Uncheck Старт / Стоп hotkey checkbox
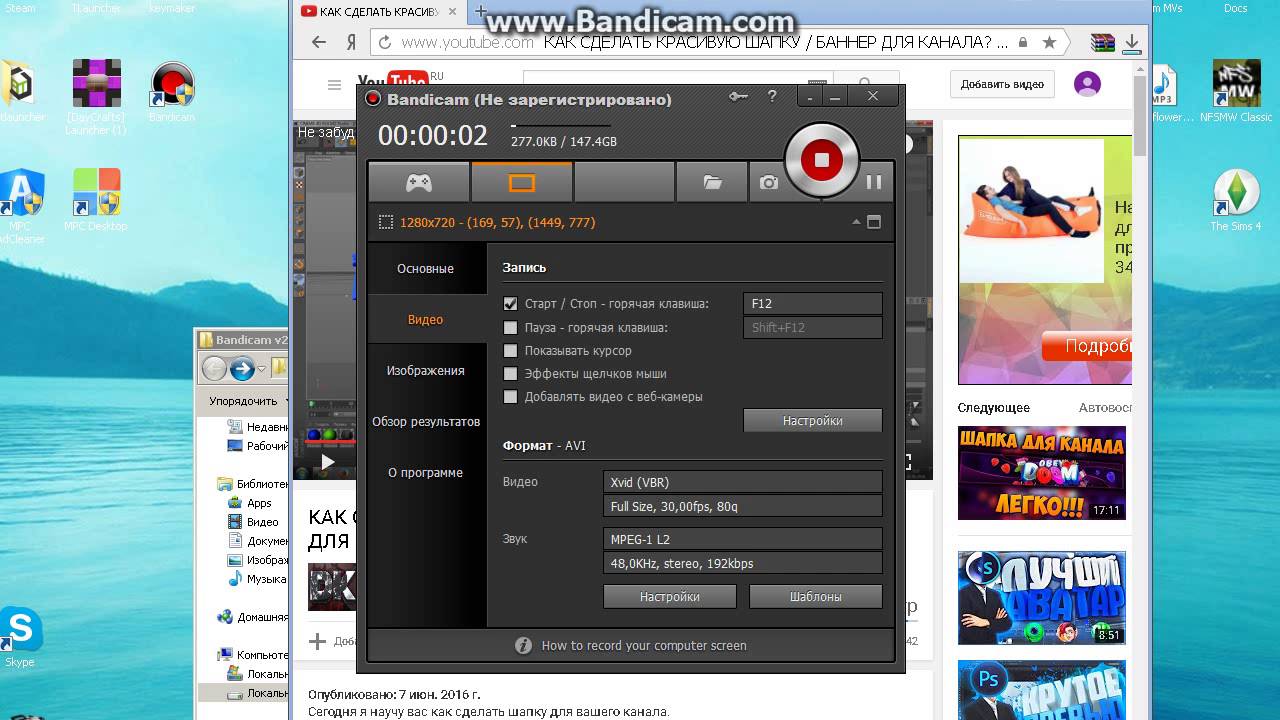Image resolution: width=1280 pixels, height=720 pixels. click(511, 303)
